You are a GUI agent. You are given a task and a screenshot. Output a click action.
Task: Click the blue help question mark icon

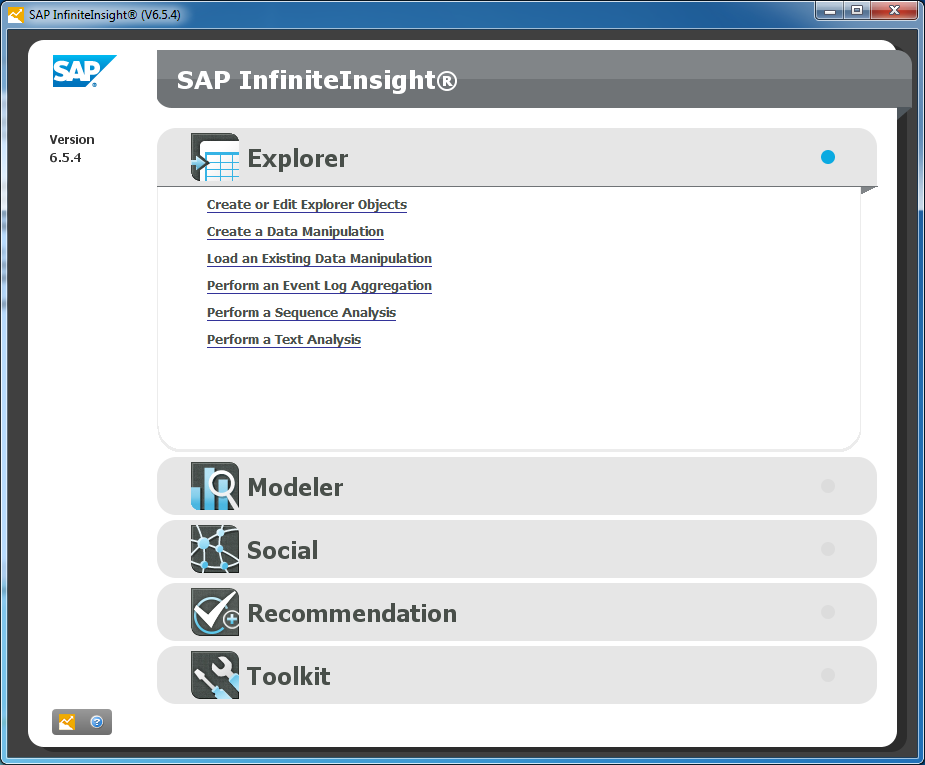coord(97,722)
